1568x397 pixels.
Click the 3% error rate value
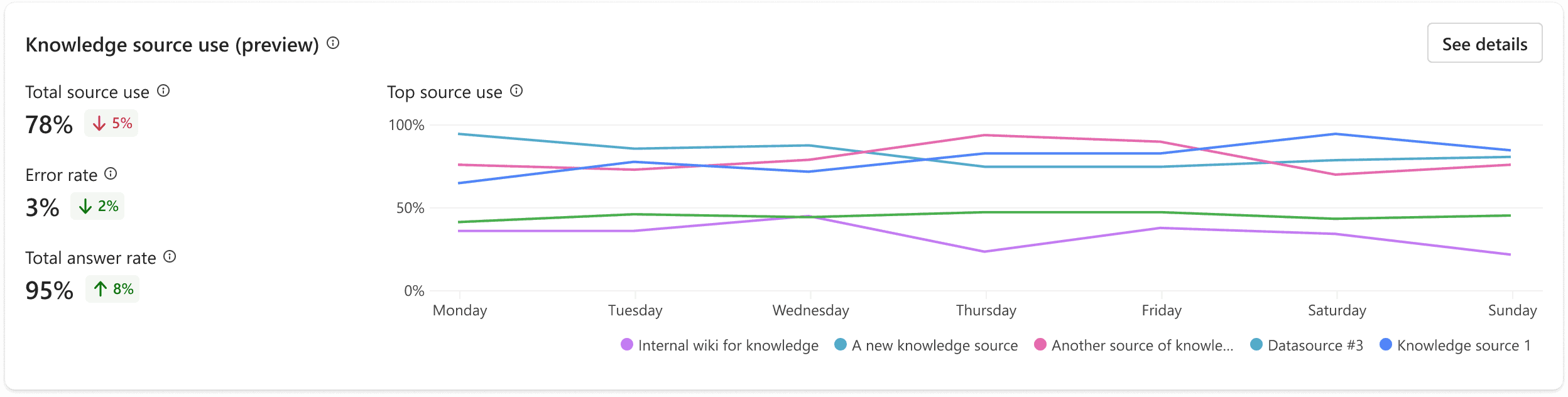[x=42, y=208]
